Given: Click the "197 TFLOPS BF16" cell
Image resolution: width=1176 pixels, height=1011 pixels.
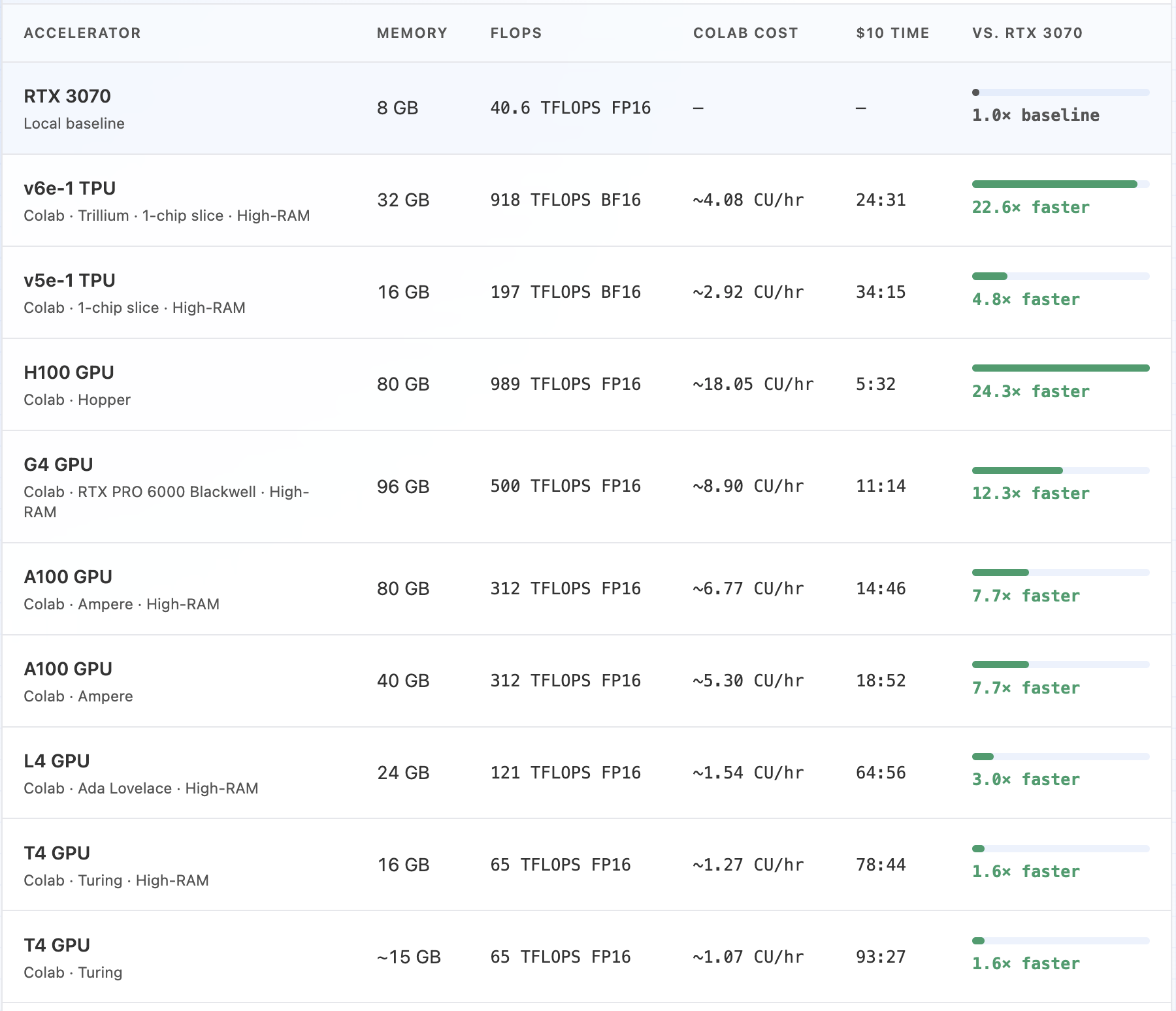Looking at the screenshot, I should pos(565,292).
